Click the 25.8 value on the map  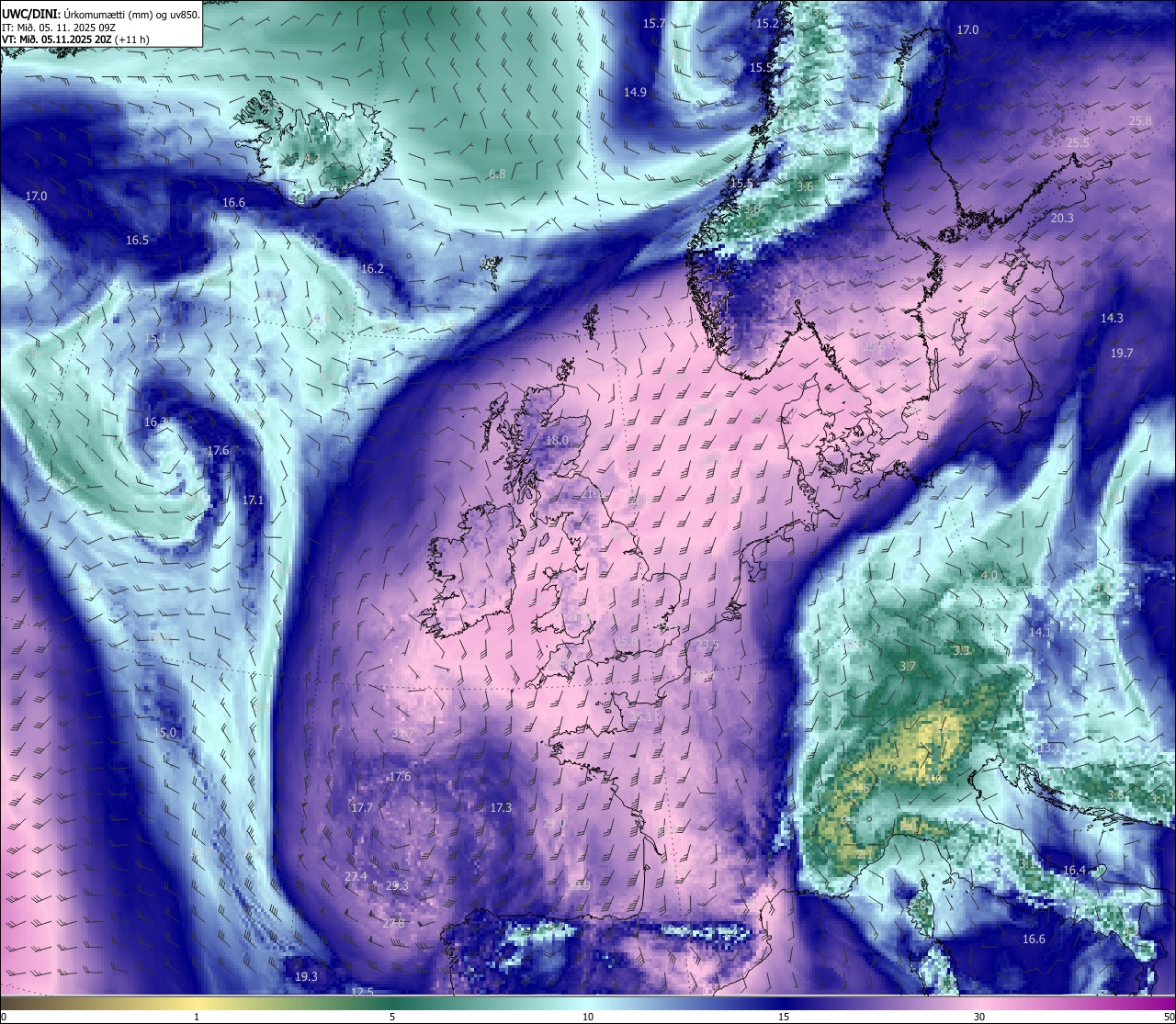[1140, 120]
